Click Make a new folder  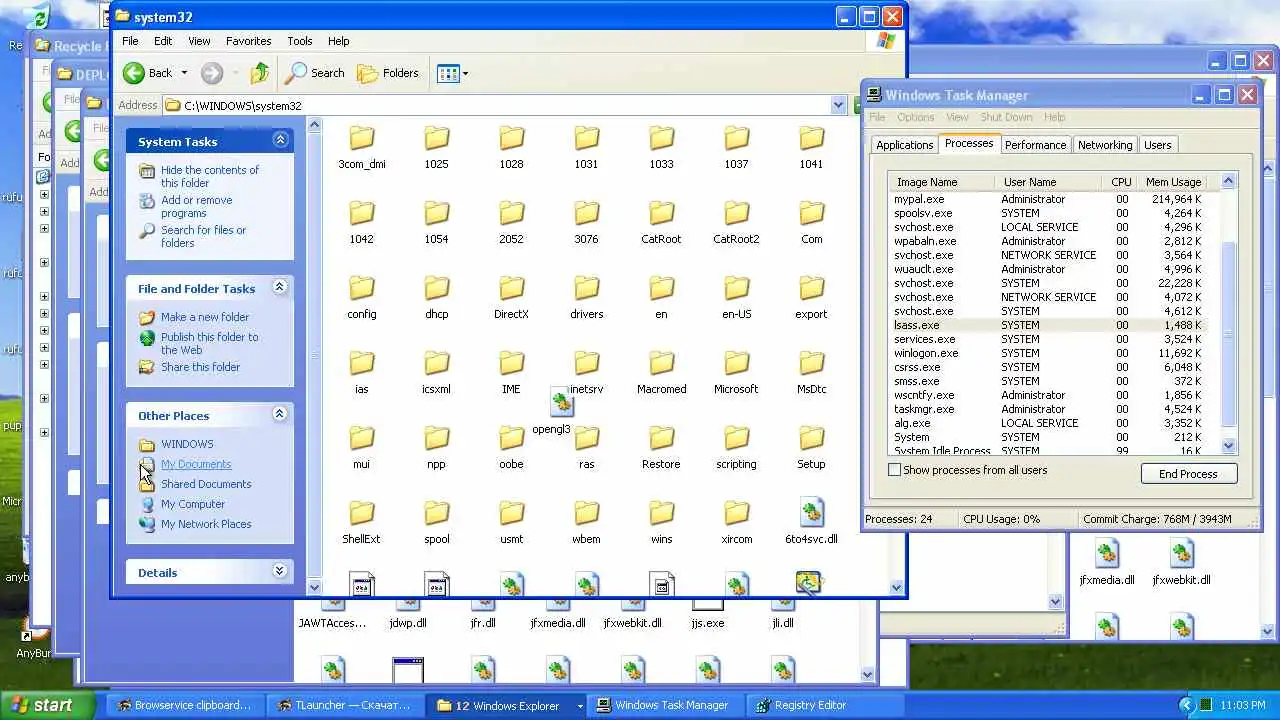point(205,317)
